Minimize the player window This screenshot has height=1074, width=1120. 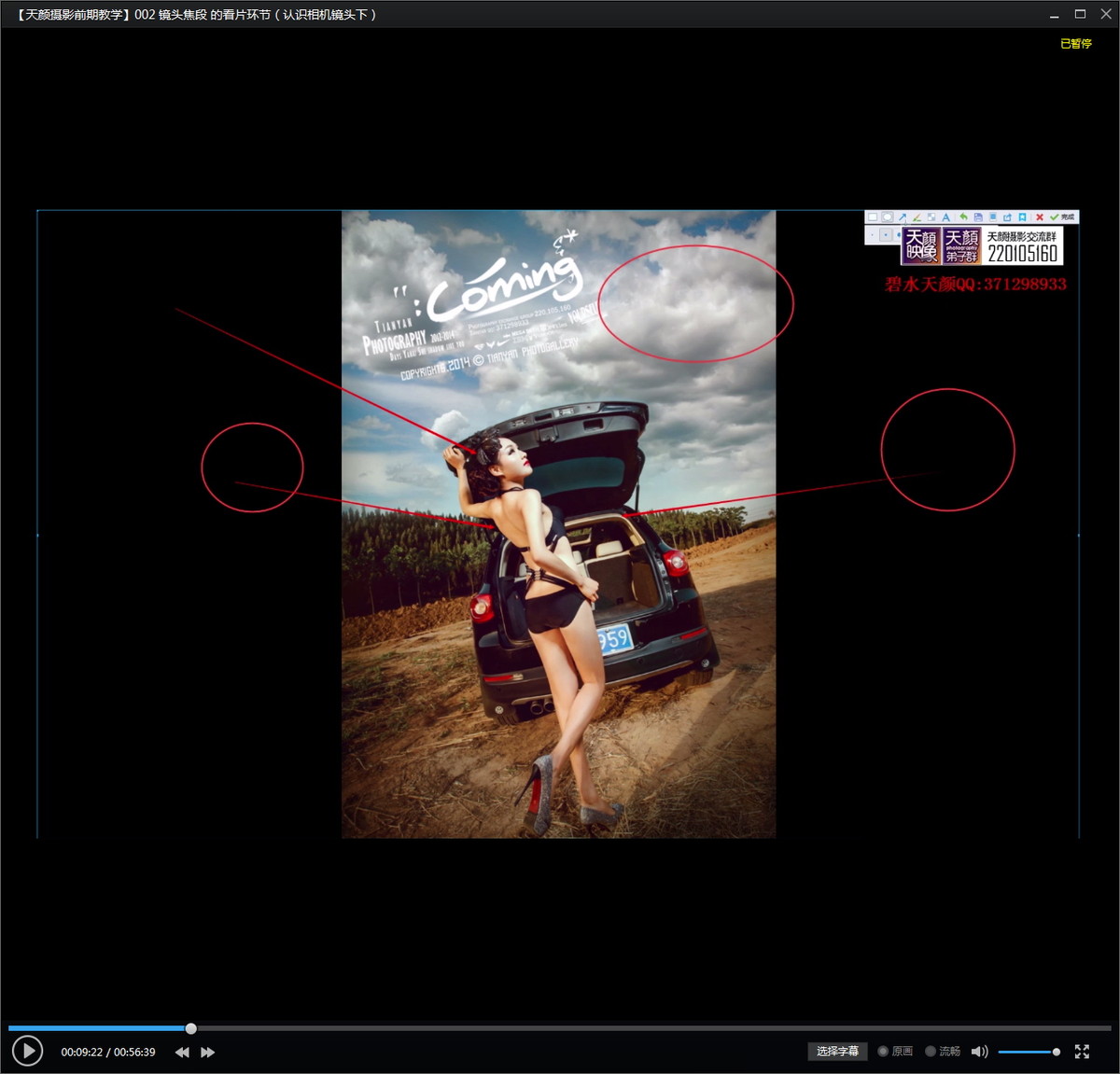pyautogui.click(x=1054, y=15)
